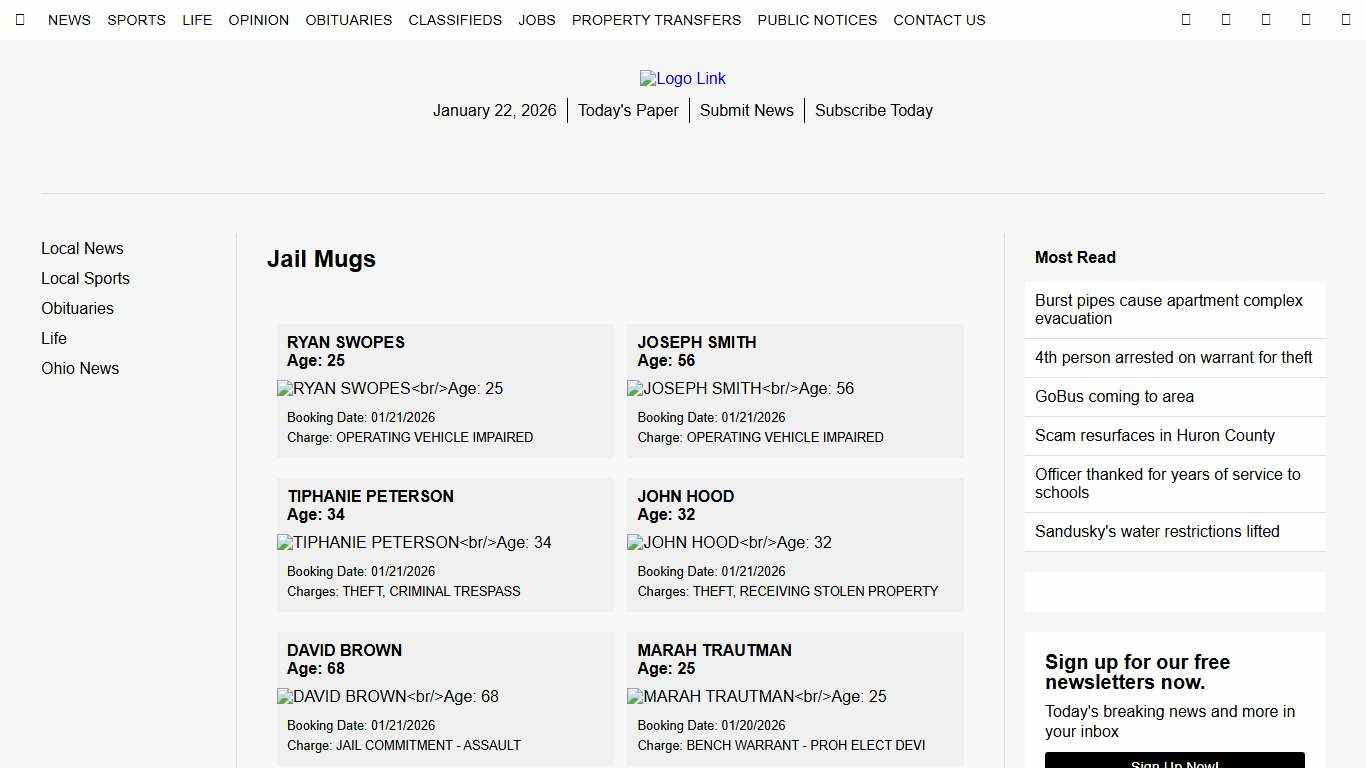Read 'GoBus coming to area' article

1114,397
